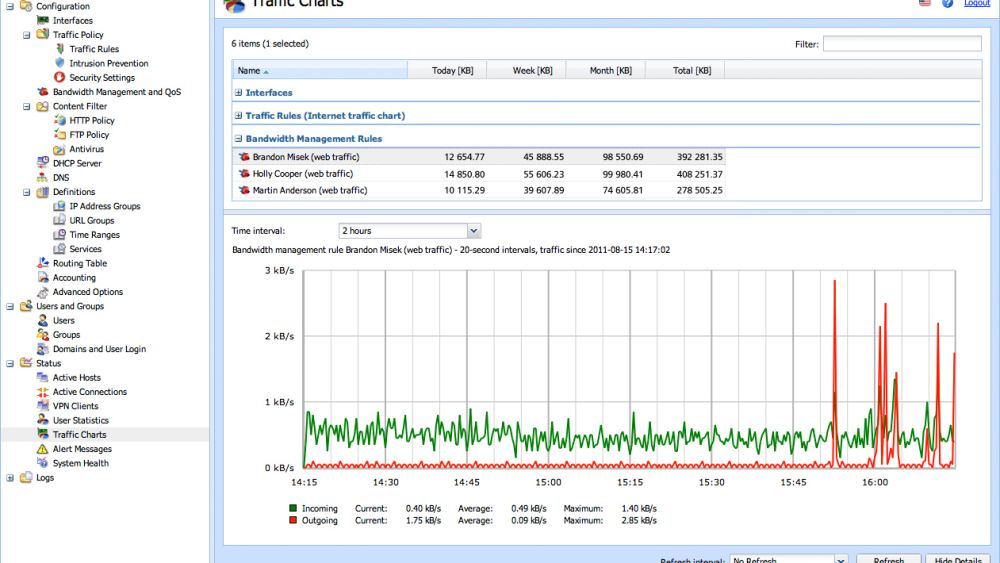
Task: Select Bandwidth Management and QoS item
Action: click(x=116, y=92)
